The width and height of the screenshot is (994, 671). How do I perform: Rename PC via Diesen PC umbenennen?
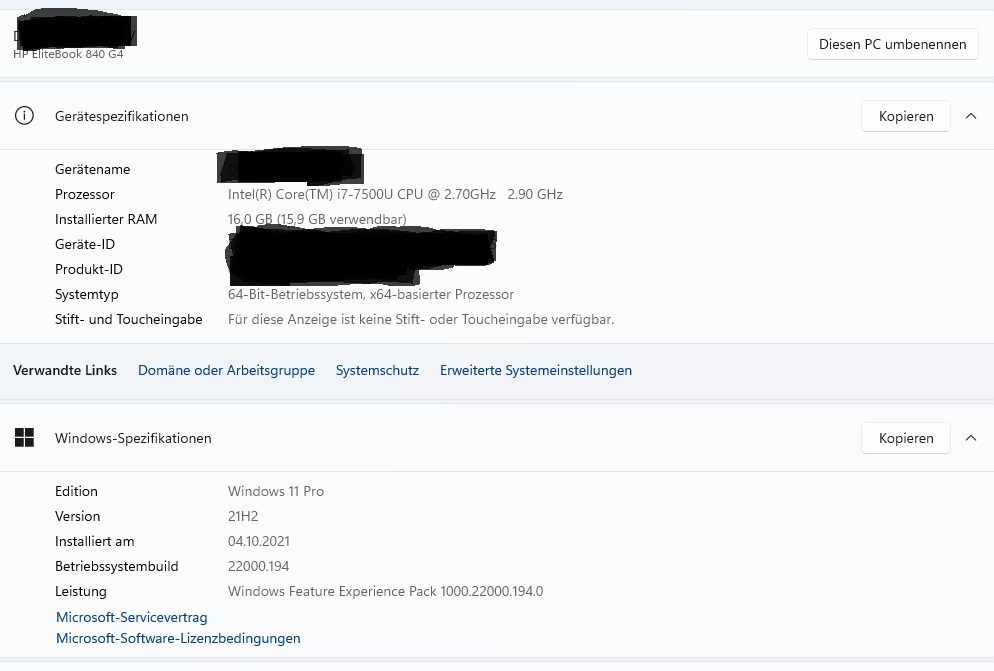click(x=893, y=44)
